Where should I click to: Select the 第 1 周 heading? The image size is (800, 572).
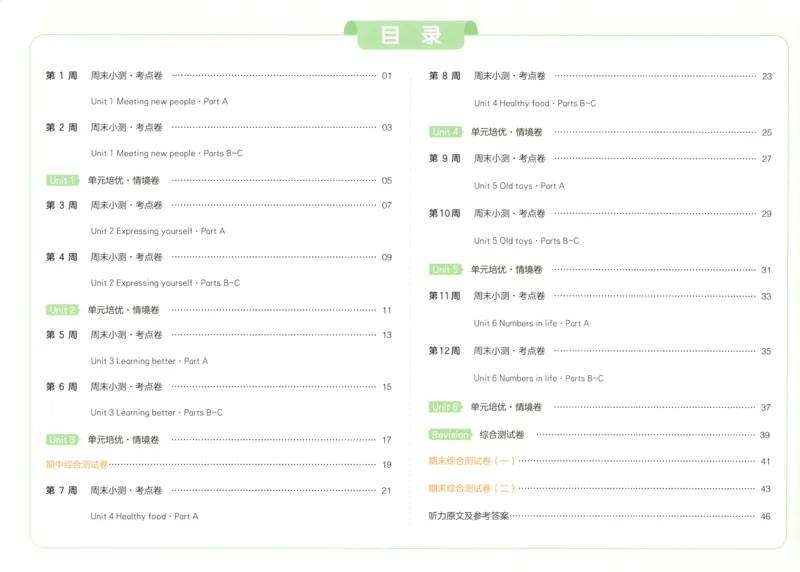[62, 76]
